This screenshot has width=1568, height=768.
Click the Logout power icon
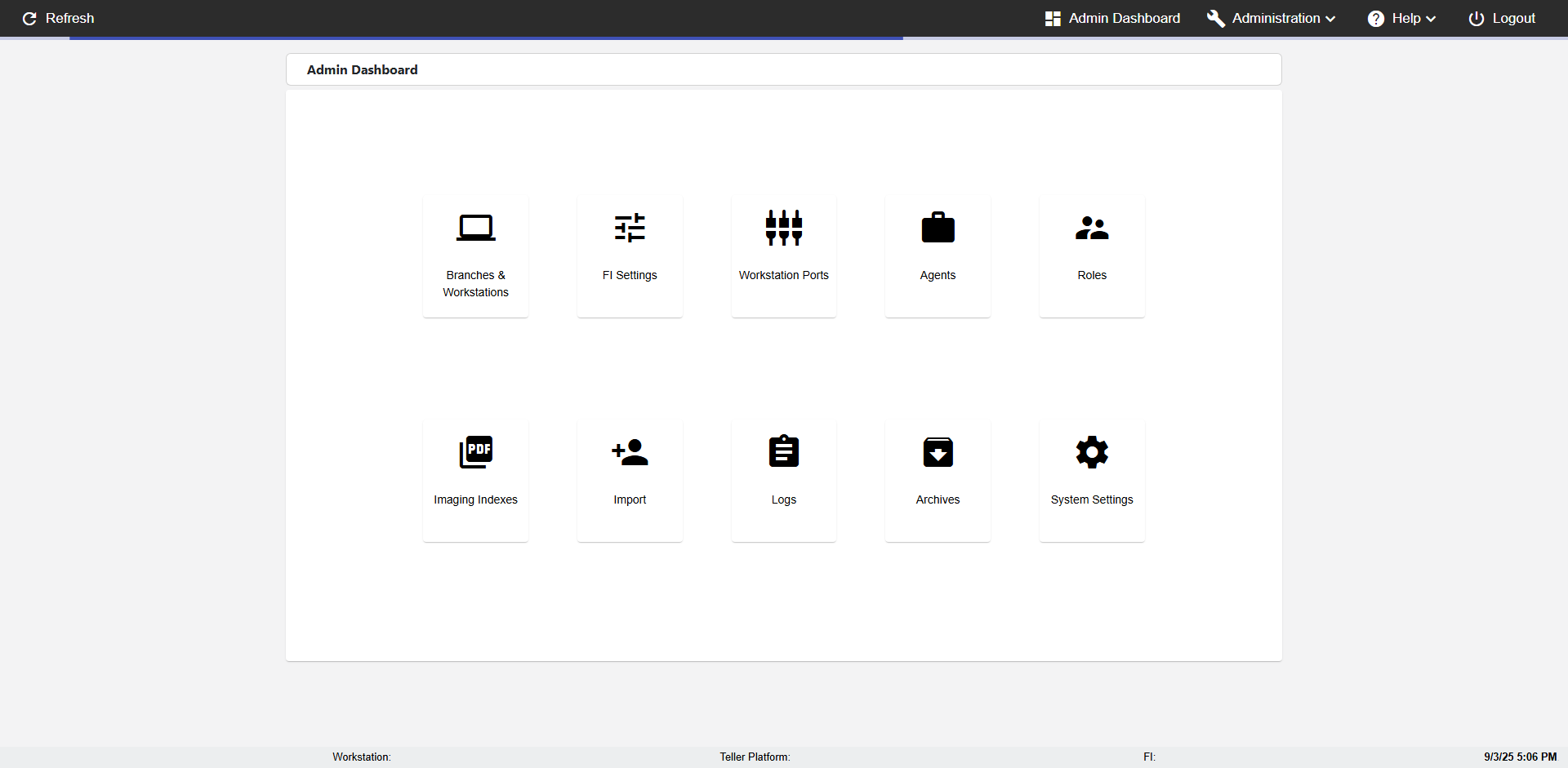[x=1477, y=19]
